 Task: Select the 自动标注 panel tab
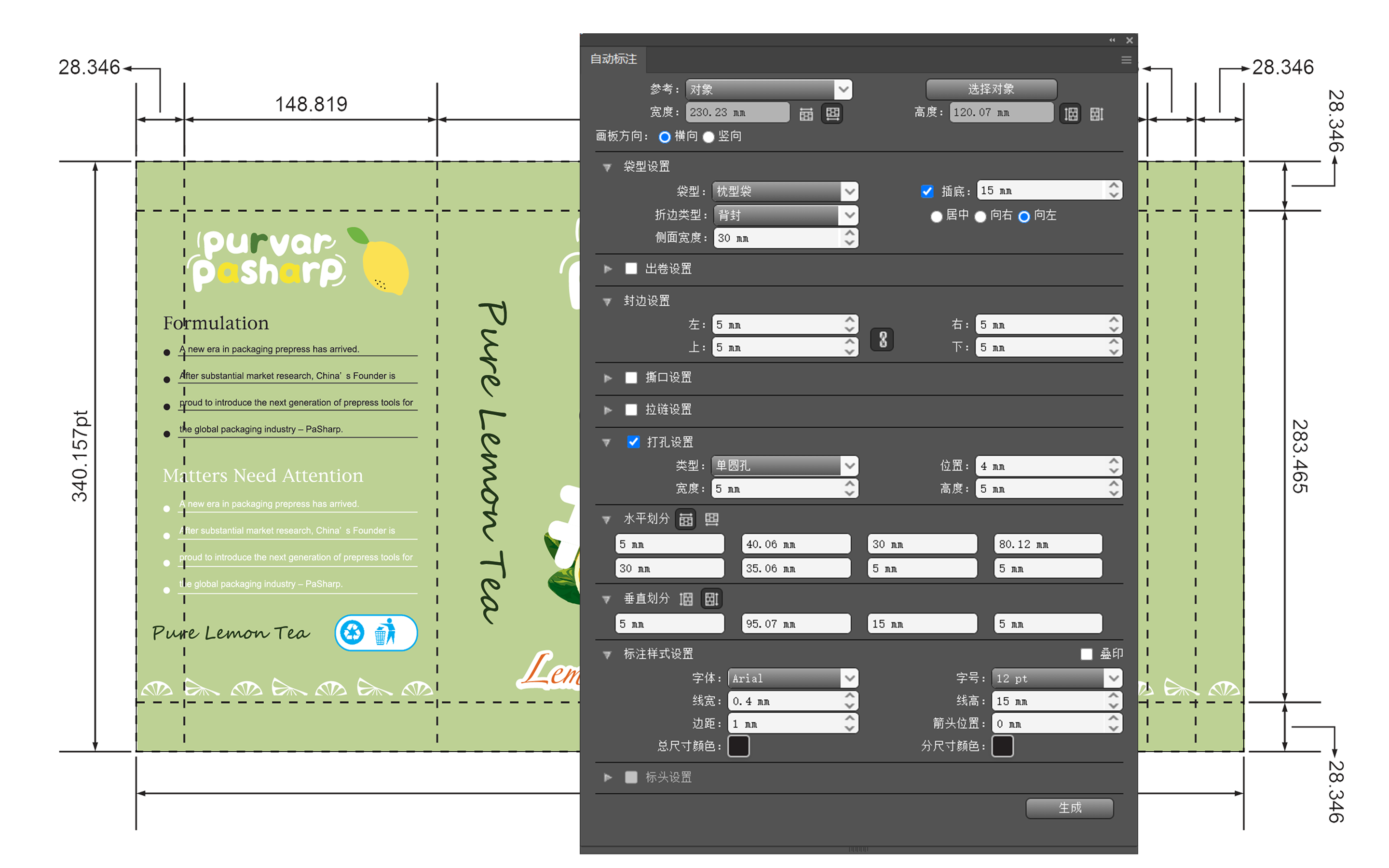613,59
